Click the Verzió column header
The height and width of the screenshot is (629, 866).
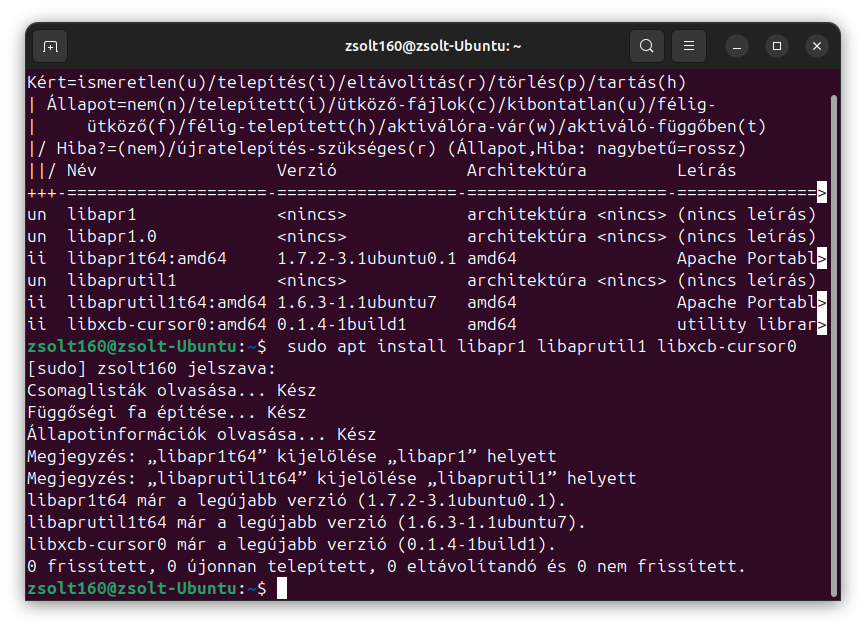coord(306,170)
